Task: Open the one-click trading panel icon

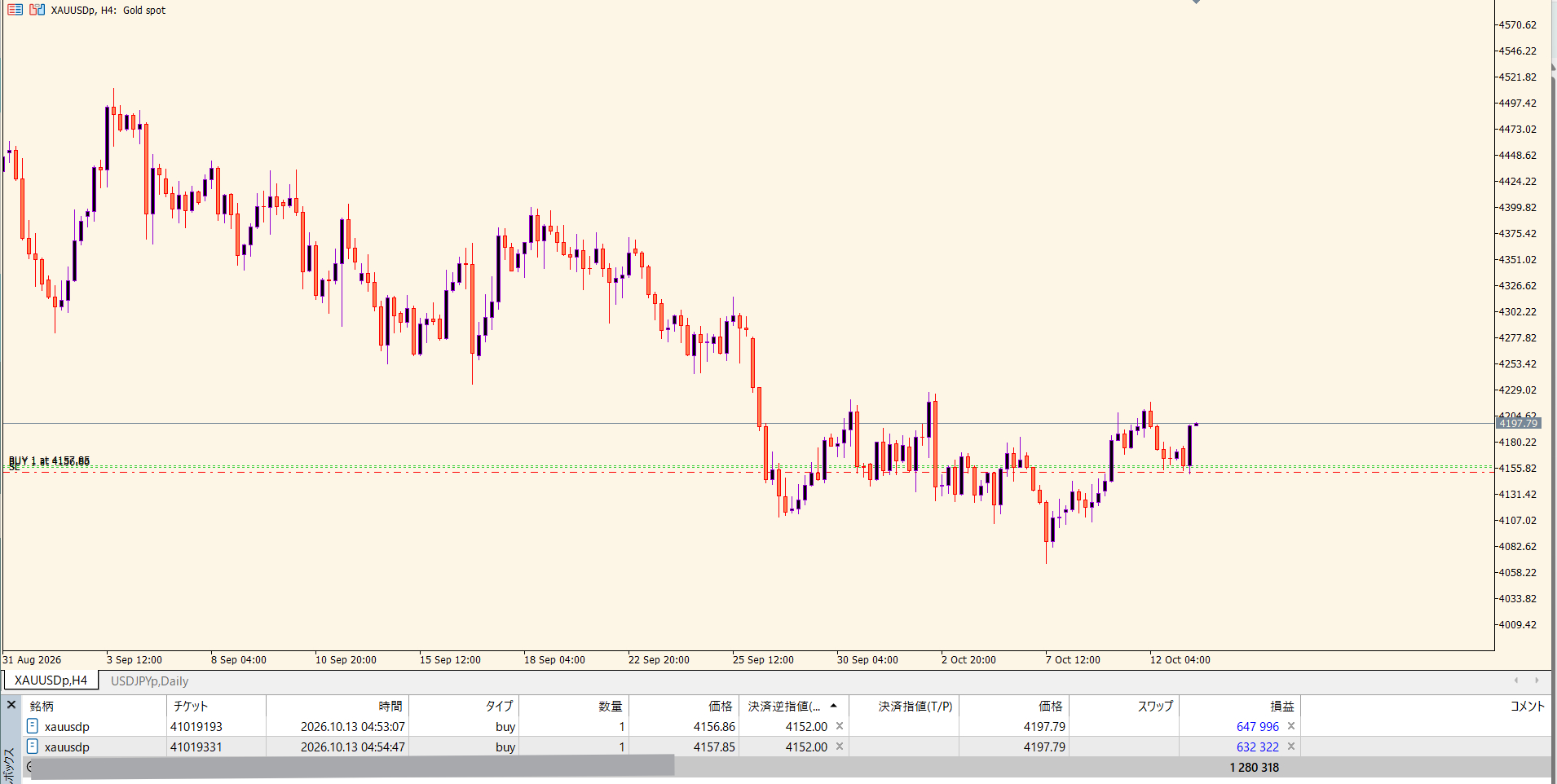Action: pos(15,10)
